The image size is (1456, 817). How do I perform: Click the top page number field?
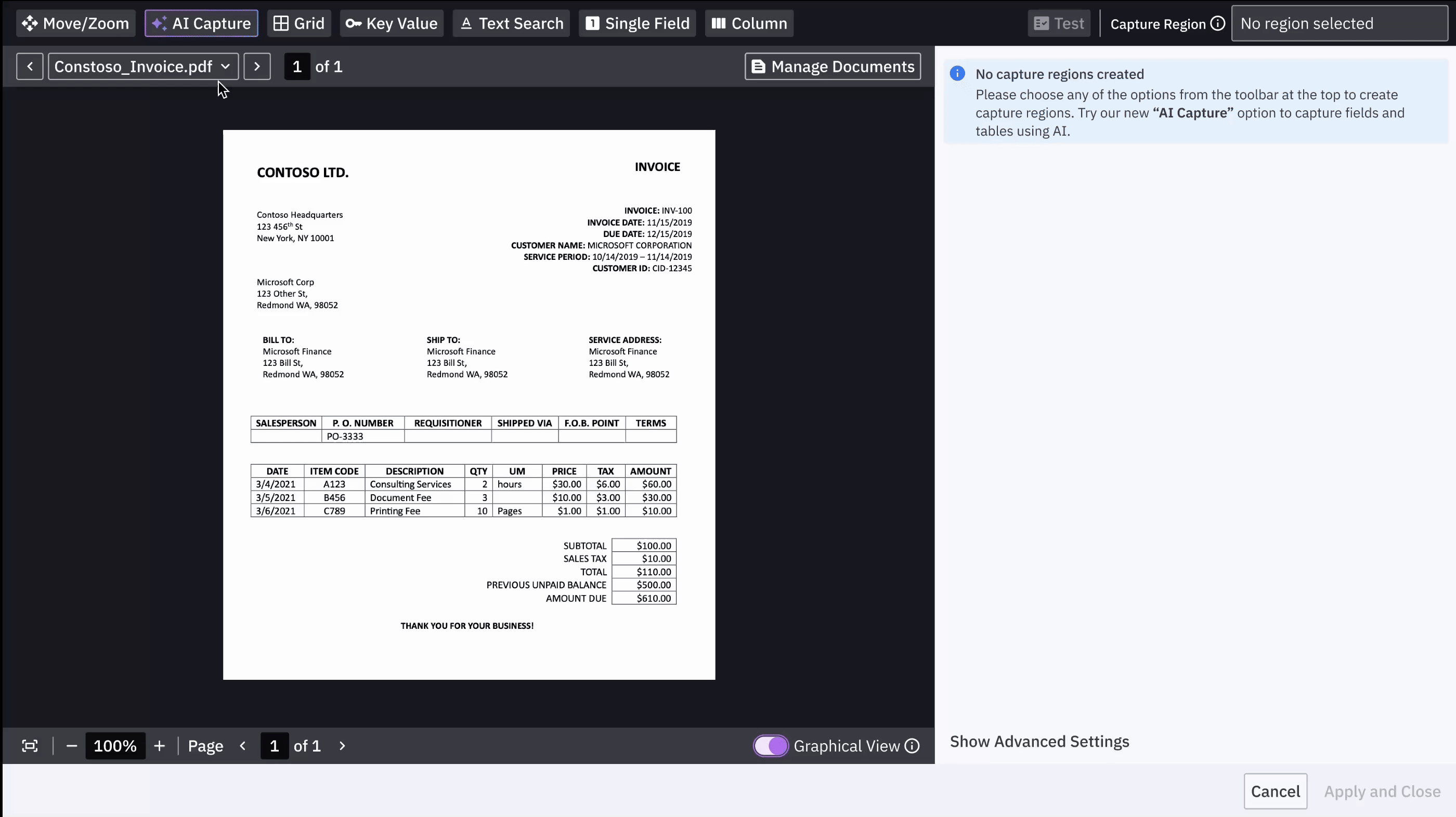(x=297, y=67)
